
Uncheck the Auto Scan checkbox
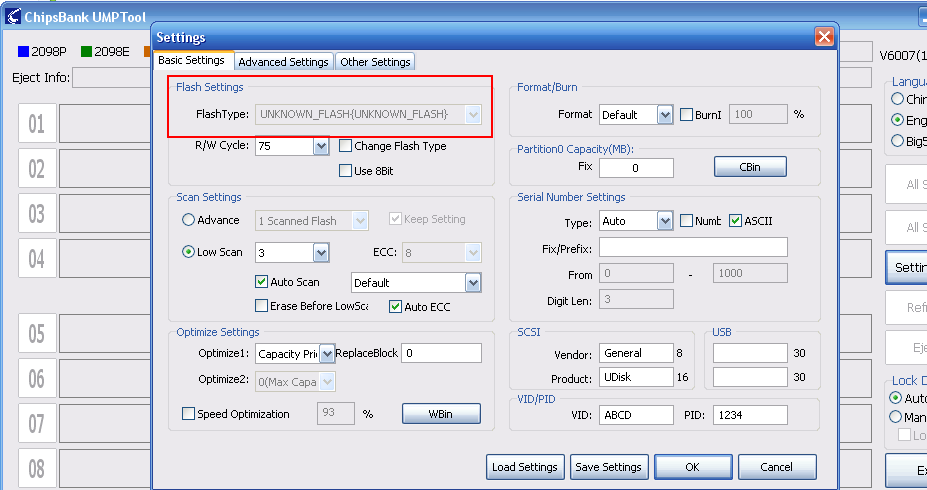pos(261,282)
